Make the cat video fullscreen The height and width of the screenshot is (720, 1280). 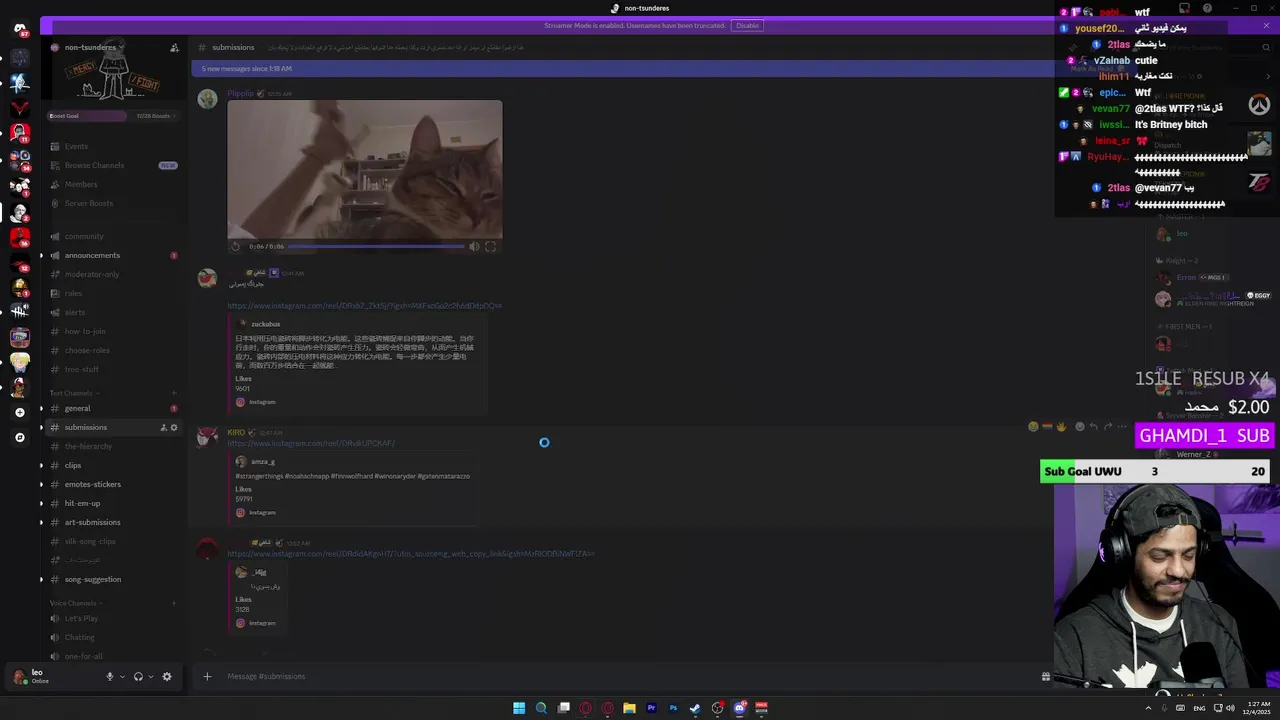coord(490,246)
